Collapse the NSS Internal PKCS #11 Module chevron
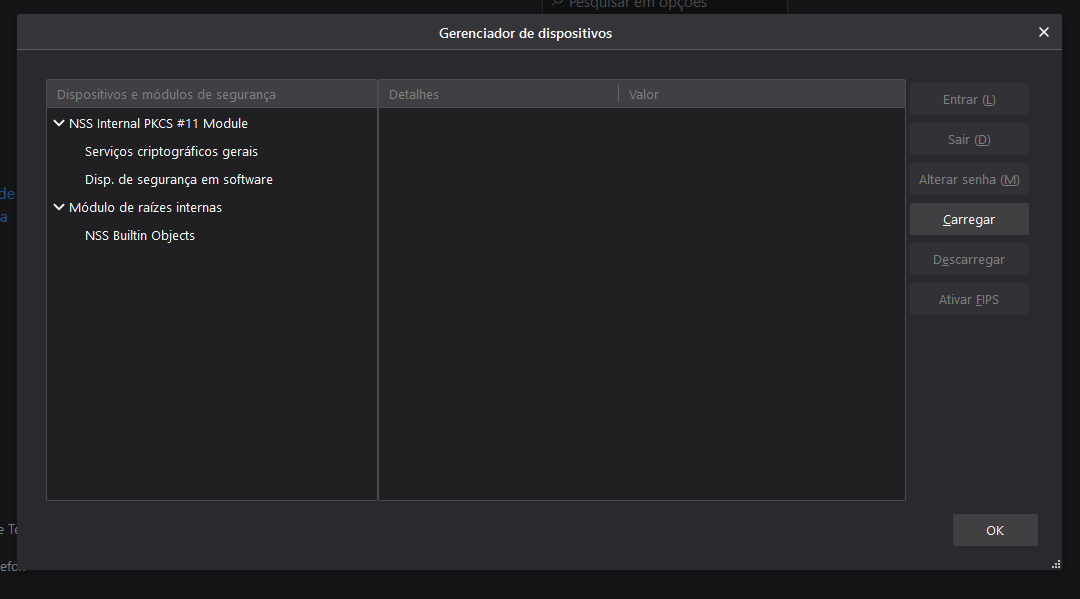Screen dimensions: 1080x599 pos(59,124)
